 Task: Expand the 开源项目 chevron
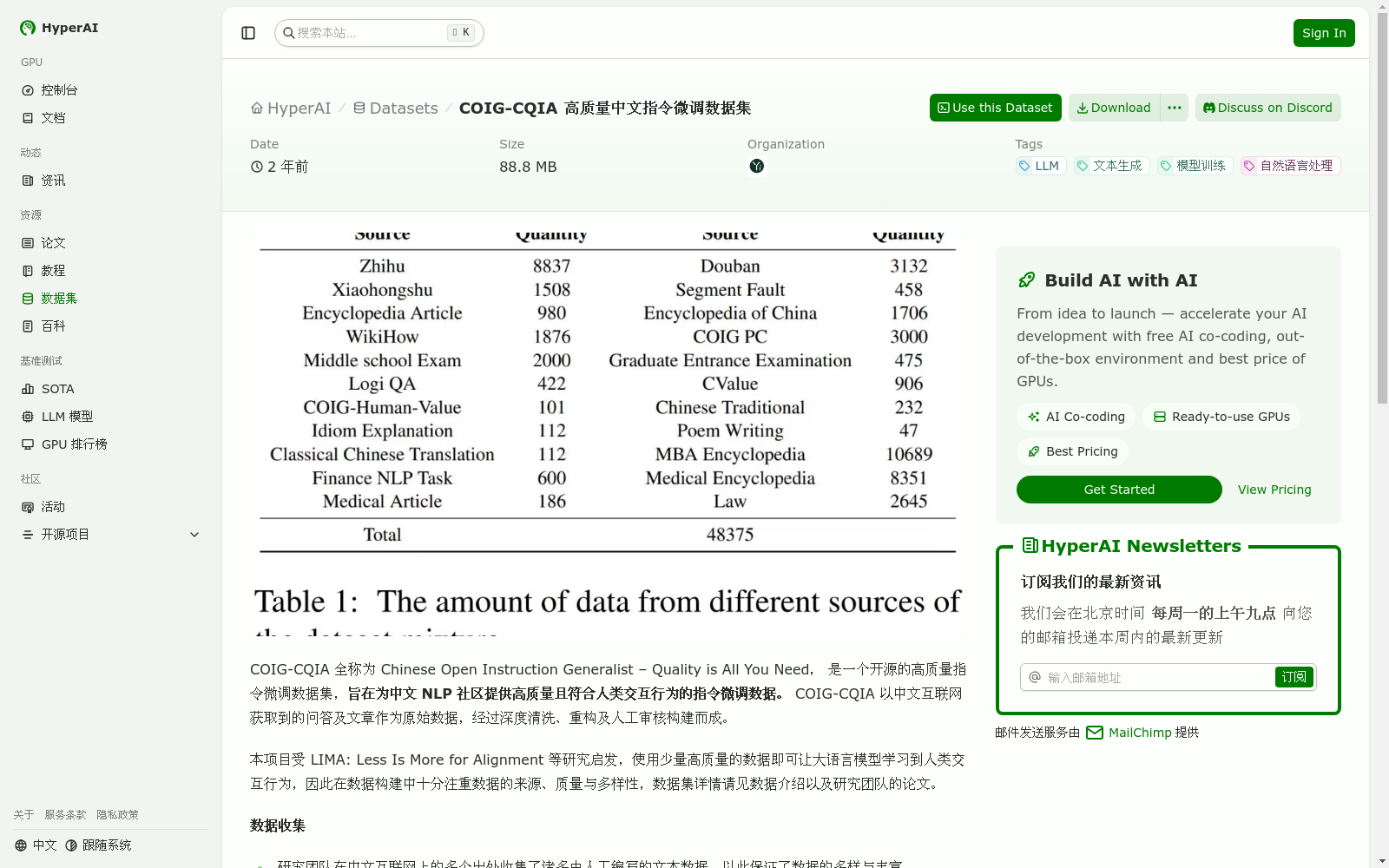(194, 535)
